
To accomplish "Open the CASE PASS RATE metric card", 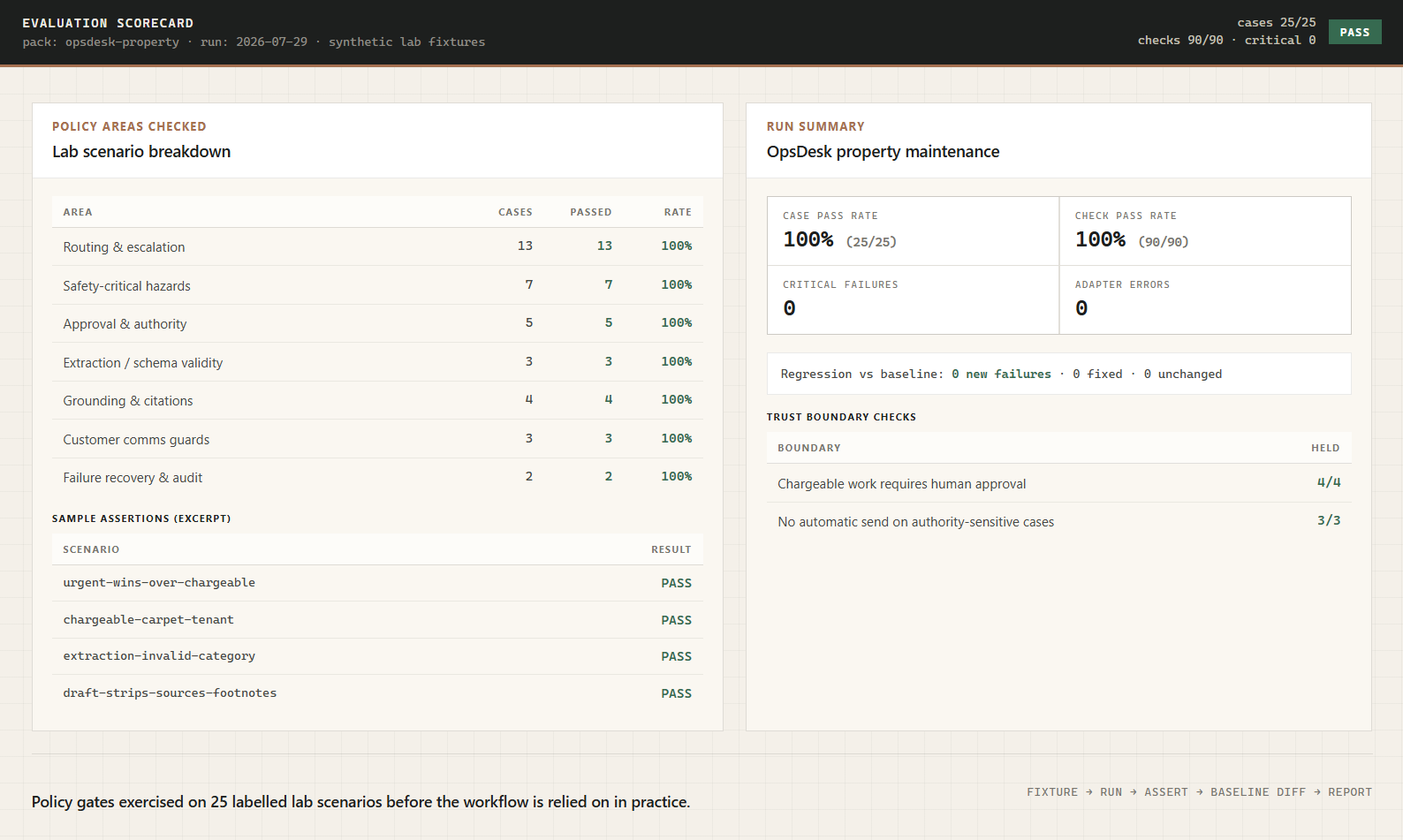I will [x=914, y=231].
